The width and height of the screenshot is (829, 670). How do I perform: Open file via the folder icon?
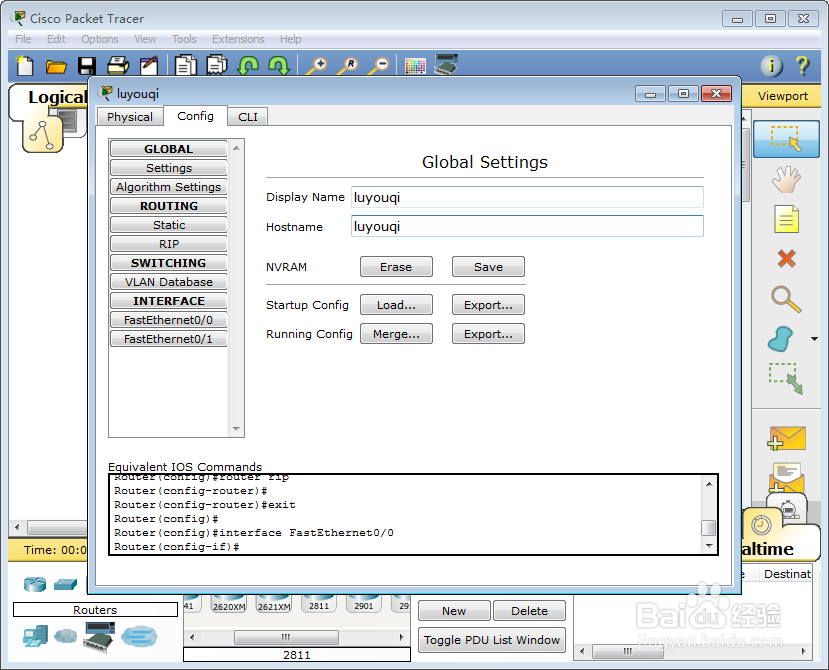point(56,66)
